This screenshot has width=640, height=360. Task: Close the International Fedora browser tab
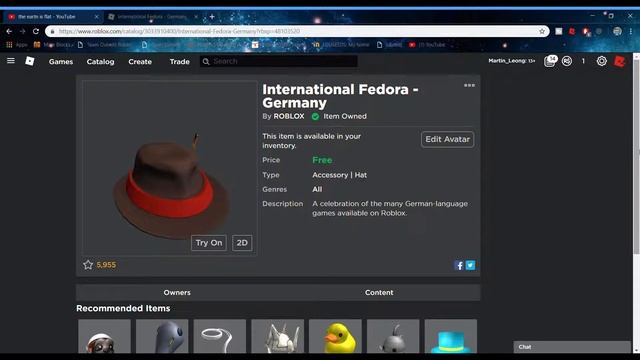[196, 17]
